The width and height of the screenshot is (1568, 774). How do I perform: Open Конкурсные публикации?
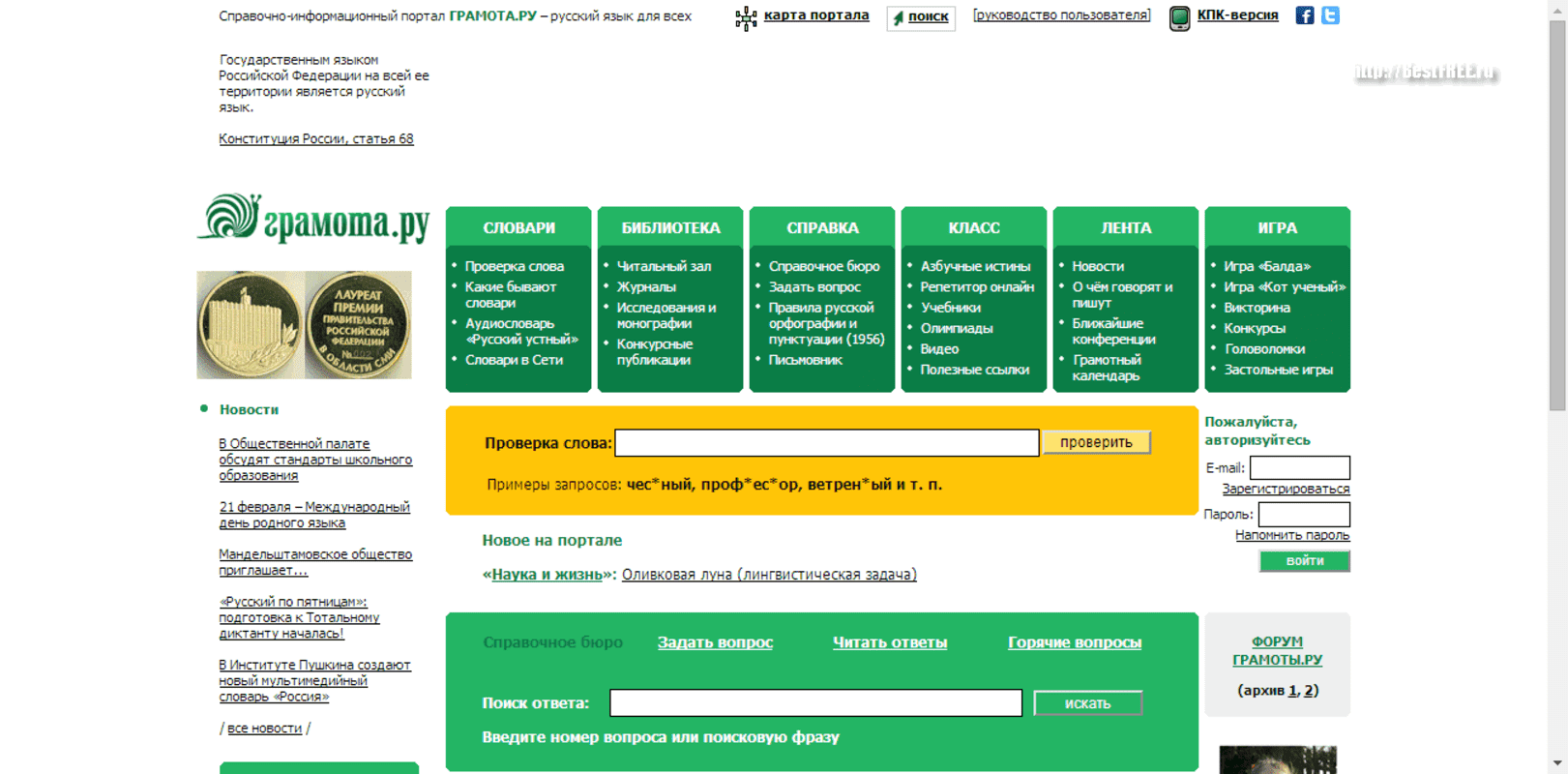click(x=655, y=351)
